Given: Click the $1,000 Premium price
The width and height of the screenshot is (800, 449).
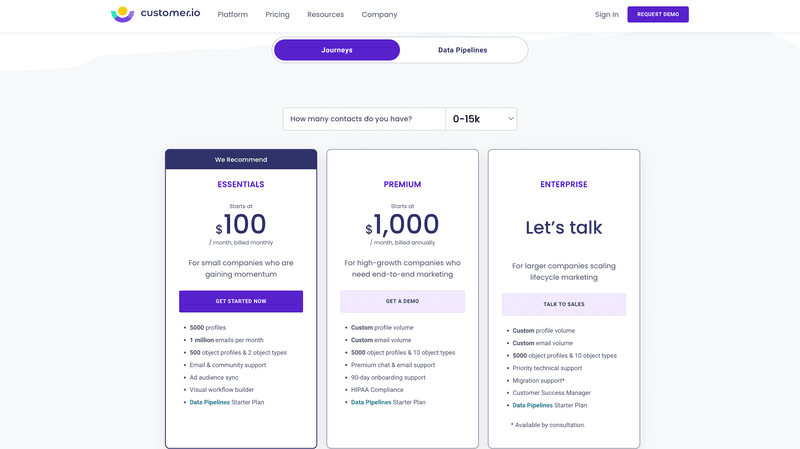Looking at the screenshot, I should coord(402,224).
